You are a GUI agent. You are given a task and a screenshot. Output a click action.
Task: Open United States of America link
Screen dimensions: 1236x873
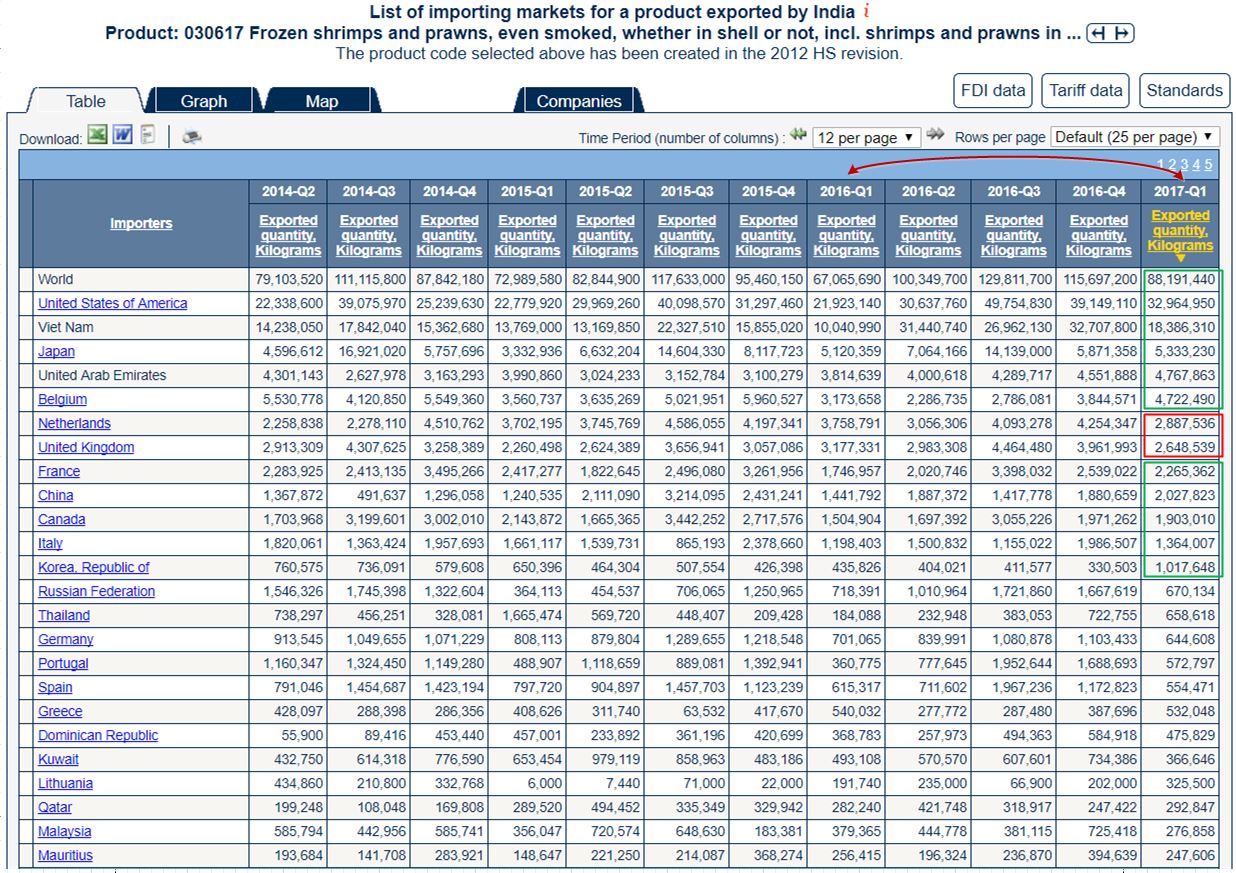coord(112,303)
